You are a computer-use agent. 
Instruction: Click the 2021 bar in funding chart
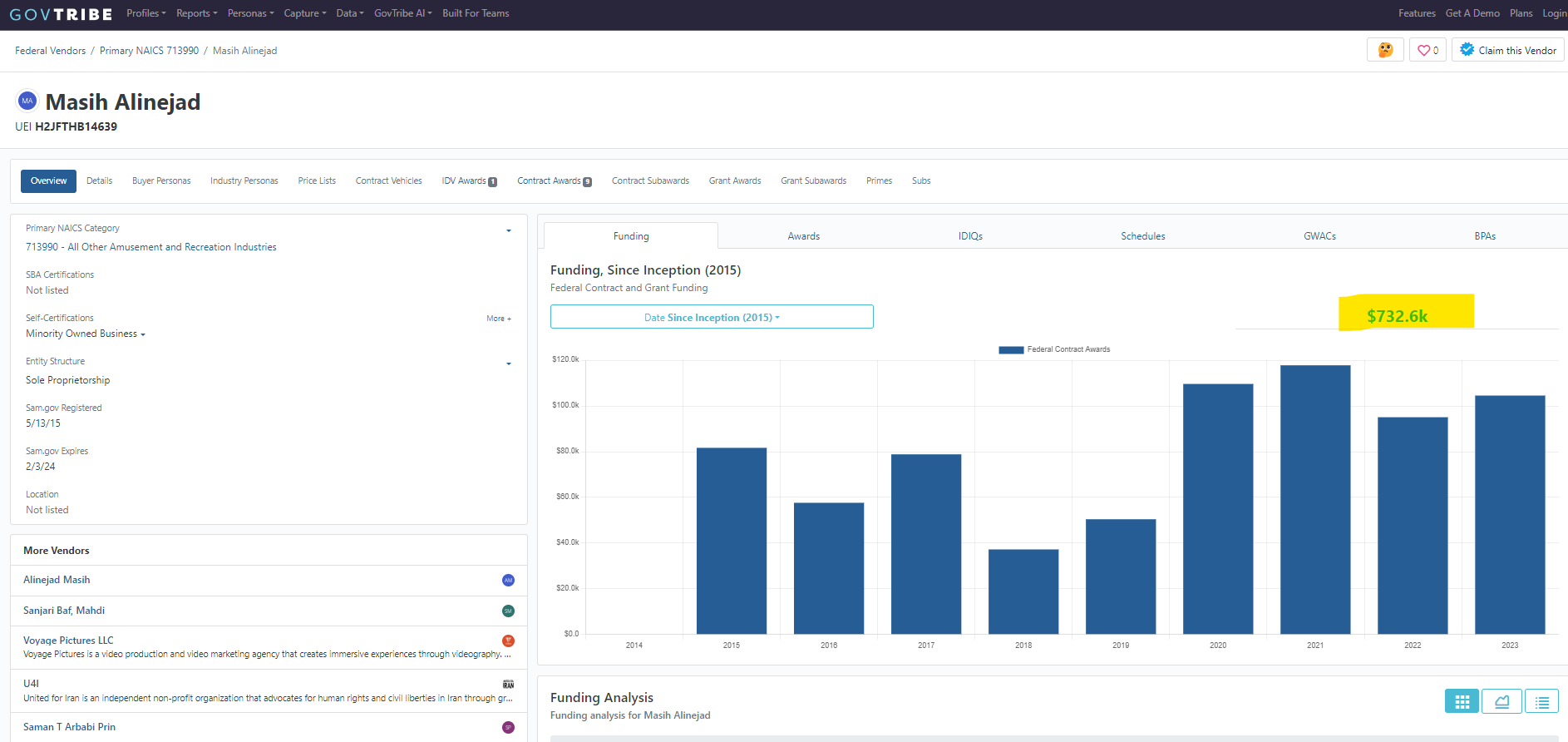pos(1315,500)
